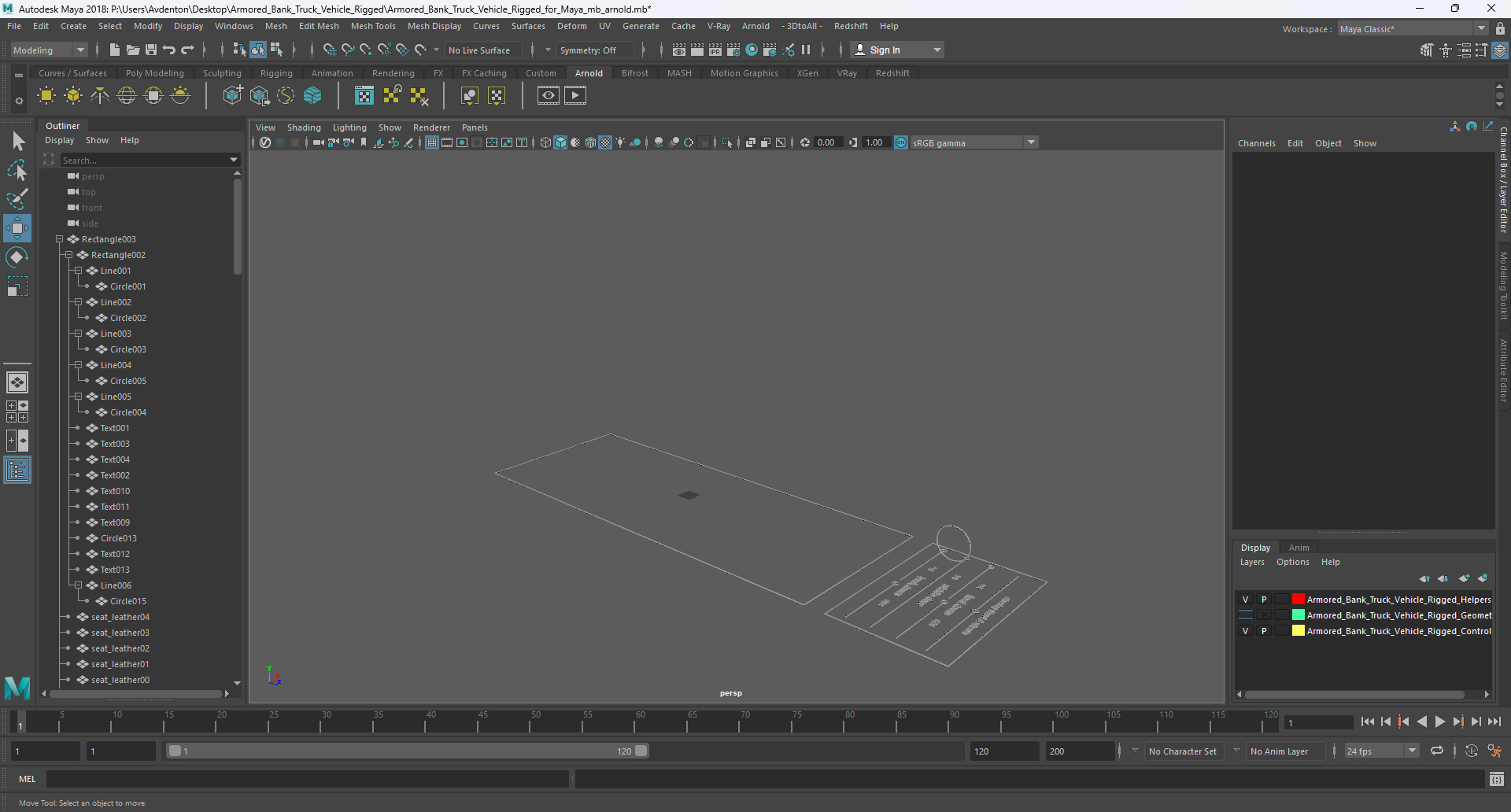Open the Render Settings icon
1511x812 pixels.
[733, 50]
